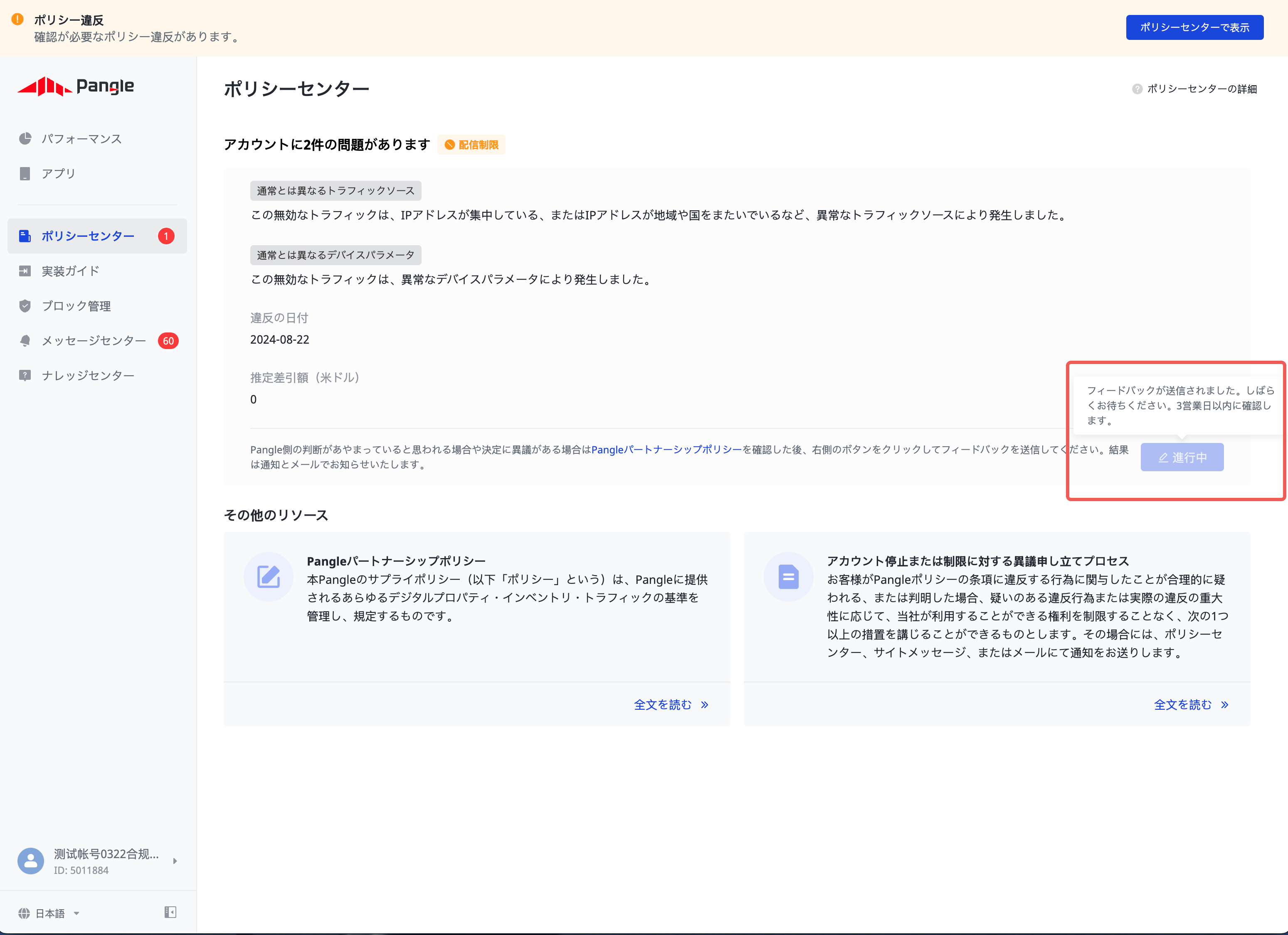Click the ポリシーセンター document icon in sidebar
The width and height of the screenshot is (1288, 935).
[25, 236]
